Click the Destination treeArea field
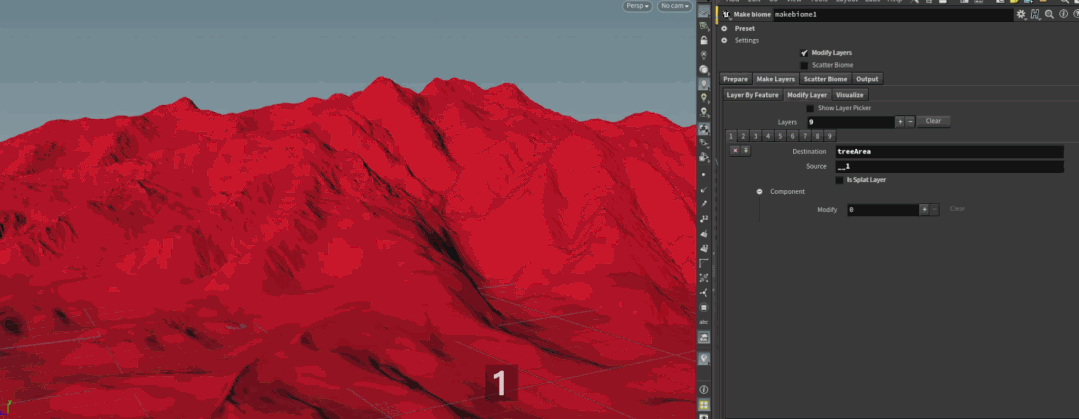The image size is (1079, 419). (950, 151)
